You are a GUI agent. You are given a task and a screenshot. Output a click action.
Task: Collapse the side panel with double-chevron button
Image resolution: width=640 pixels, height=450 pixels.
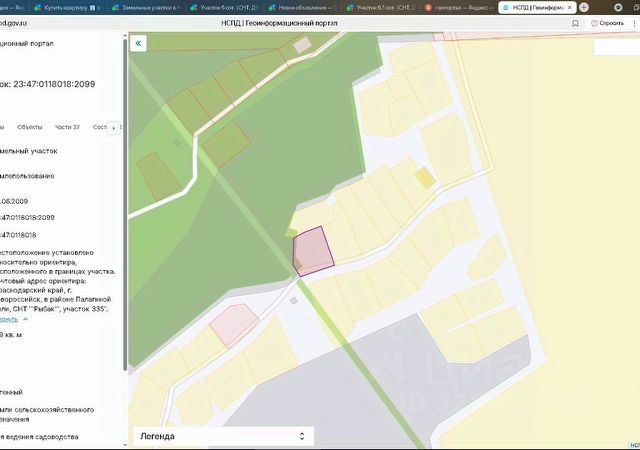pyautogui.click(x=138, y=43)
